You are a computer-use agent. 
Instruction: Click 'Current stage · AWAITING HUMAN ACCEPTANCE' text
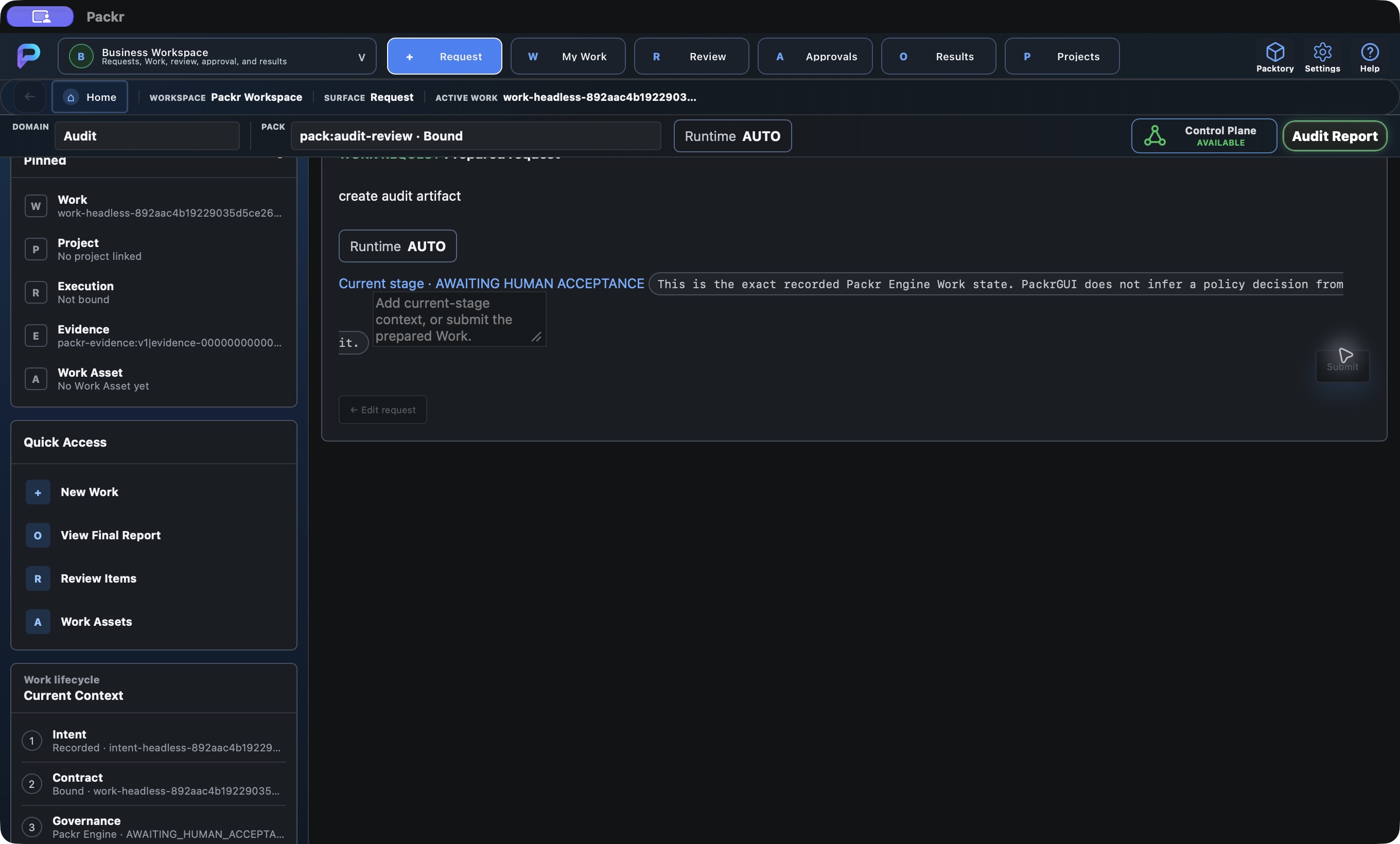(x=492, y=284)
